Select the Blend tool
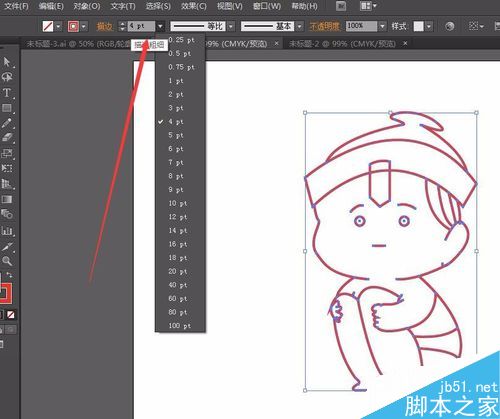 (x=7, y=214)
